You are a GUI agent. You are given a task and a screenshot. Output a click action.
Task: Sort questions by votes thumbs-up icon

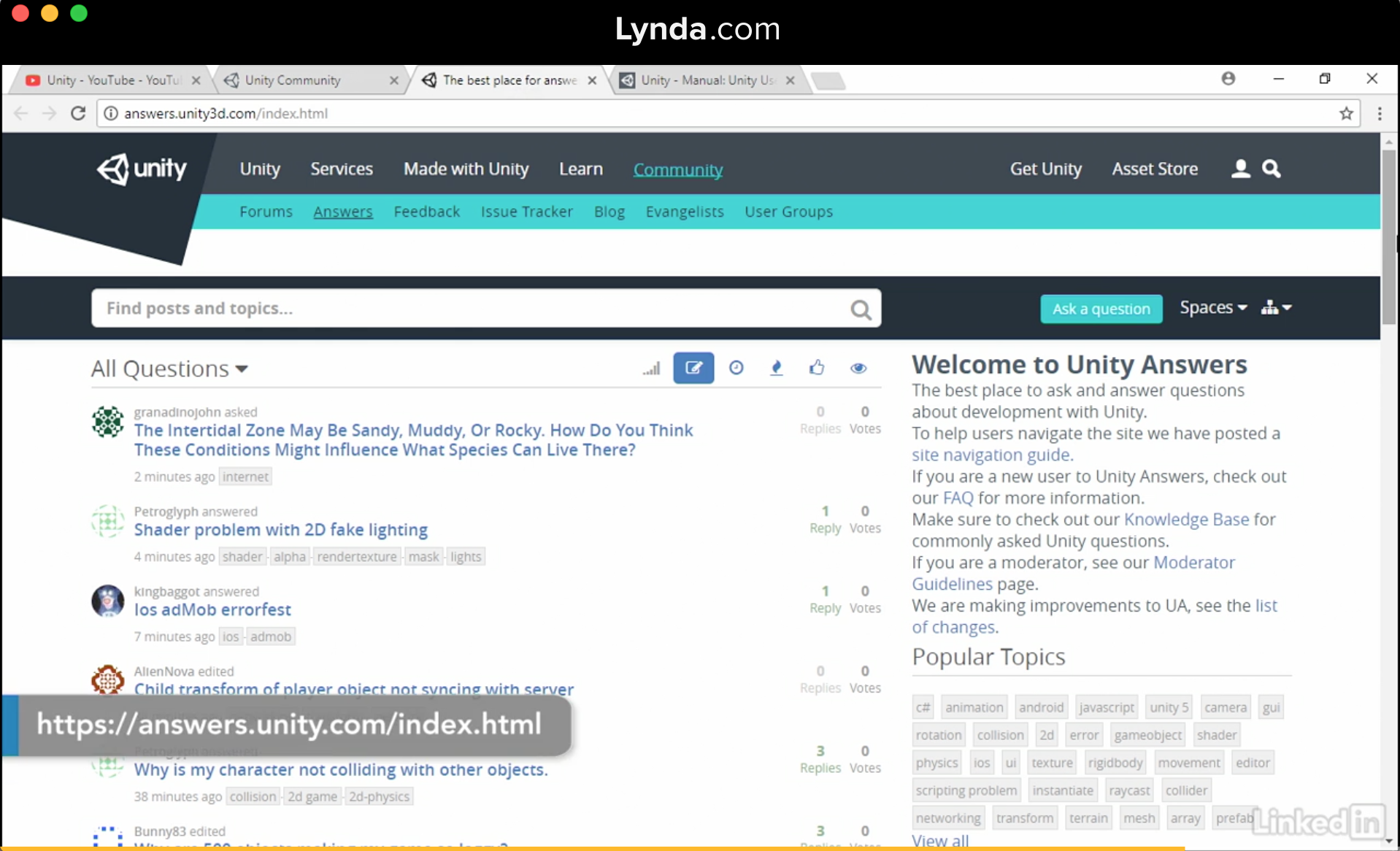tap(817, 367)
